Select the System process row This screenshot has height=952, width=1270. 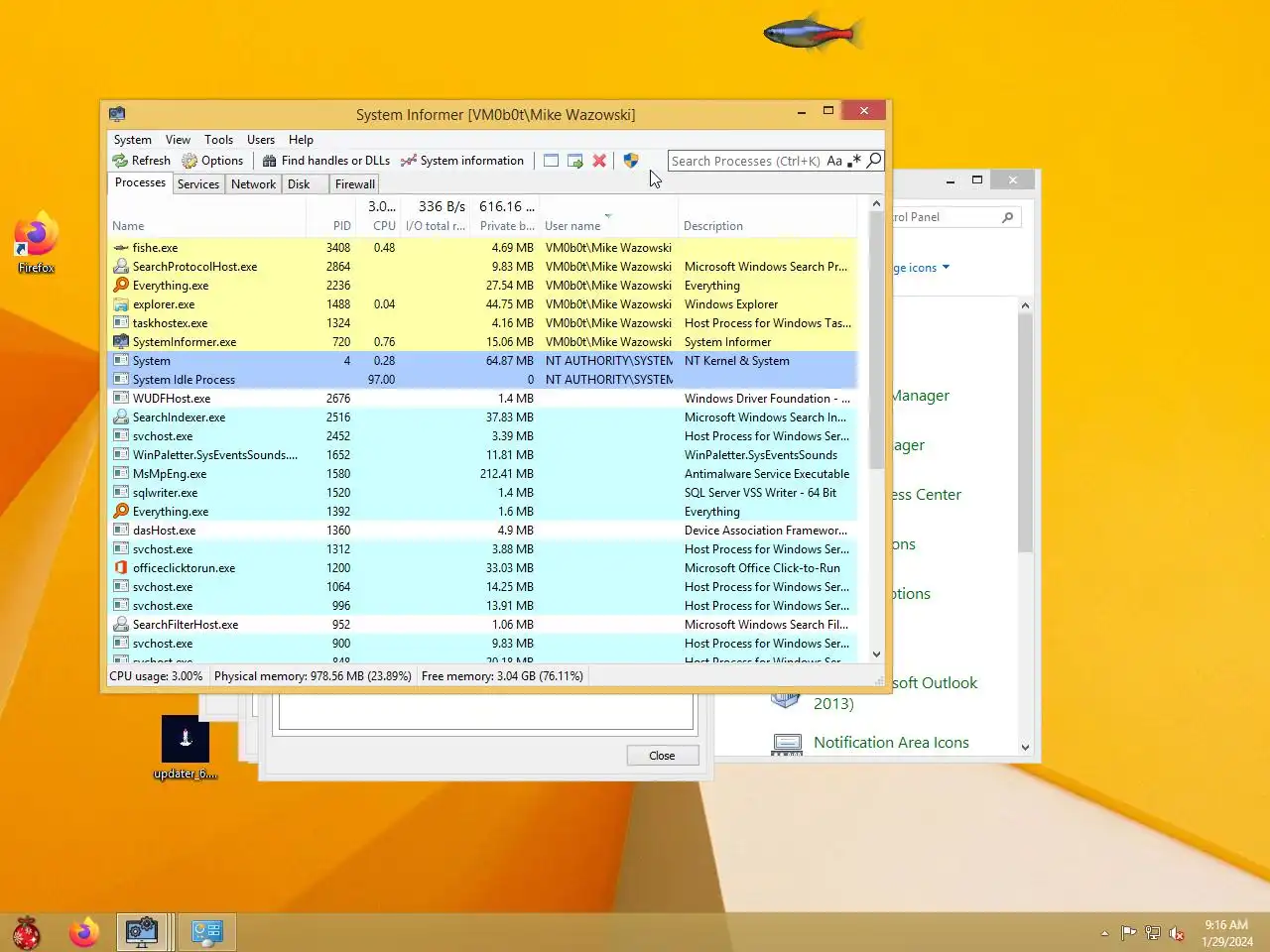tap(482, 361)
